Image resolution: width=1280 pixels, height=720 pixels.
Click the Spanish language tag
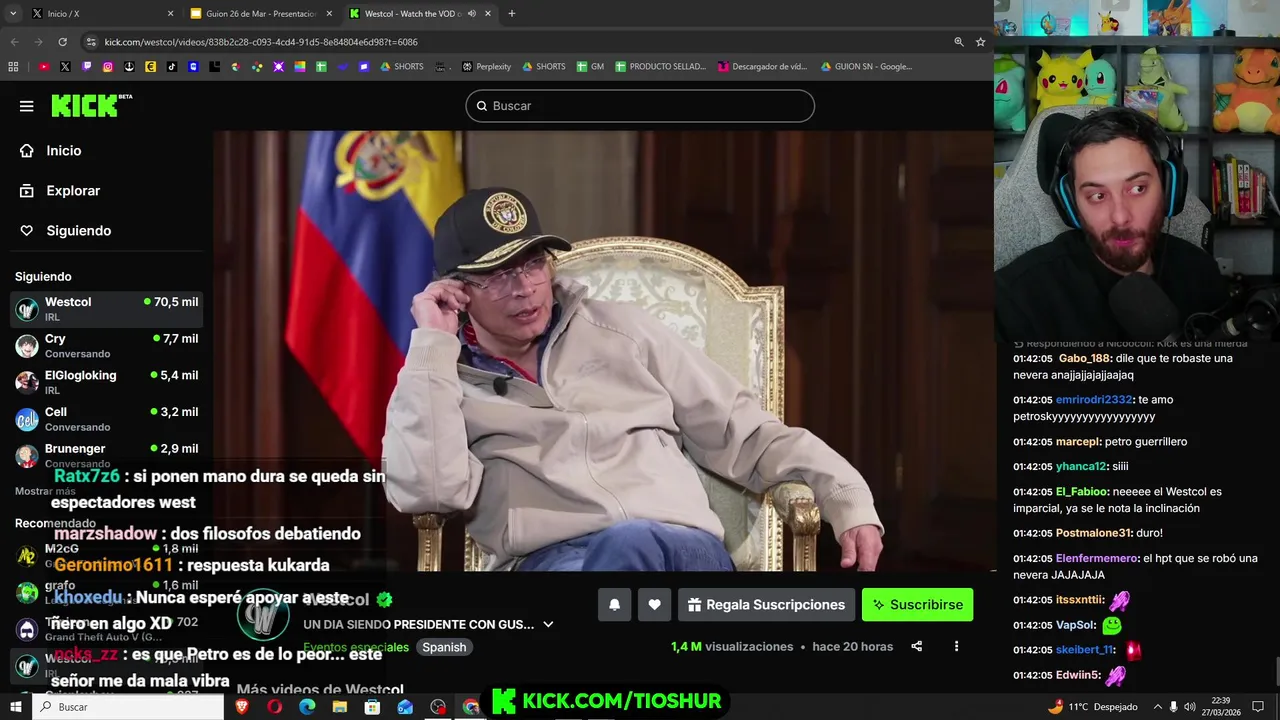tap(444, 647)
